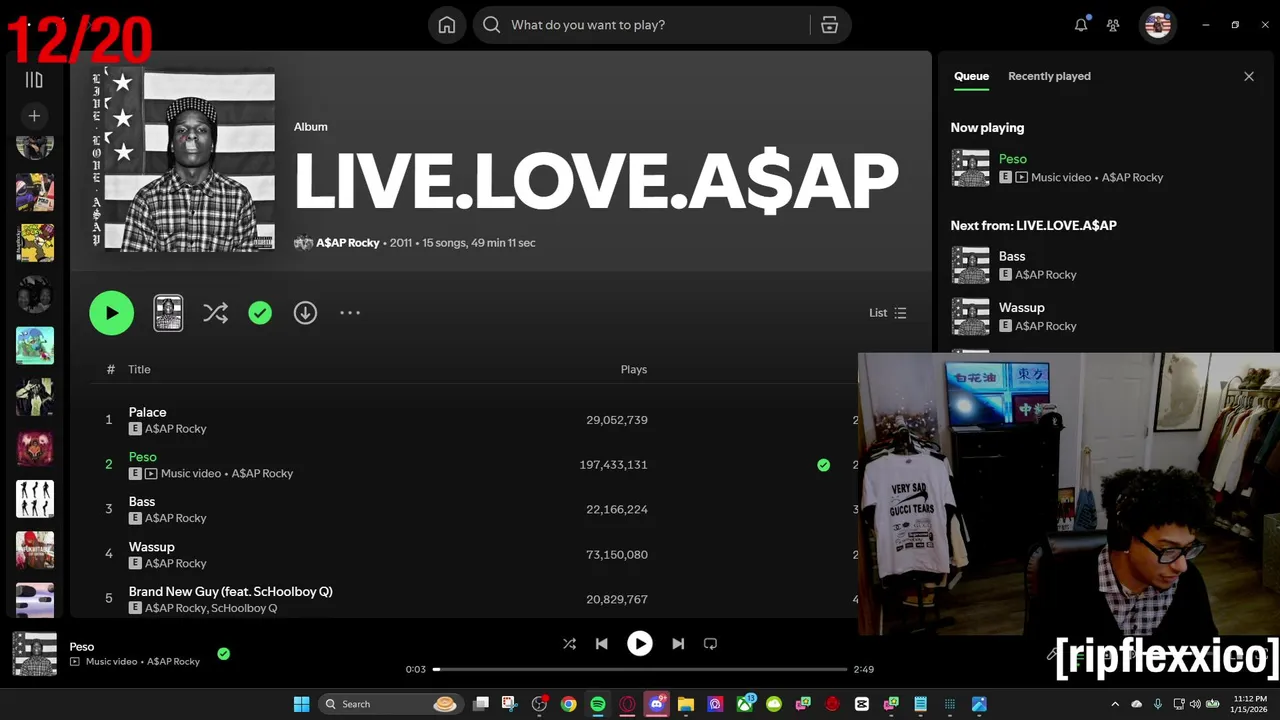Toggle shuffle in the player controls
This screenshot has height=720, width=1280.
tap(569, 644)
